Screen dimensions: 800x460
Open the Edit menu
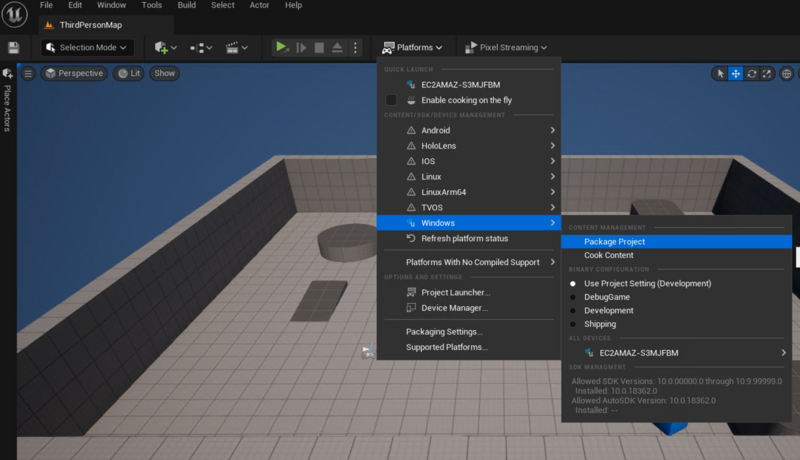75,5
